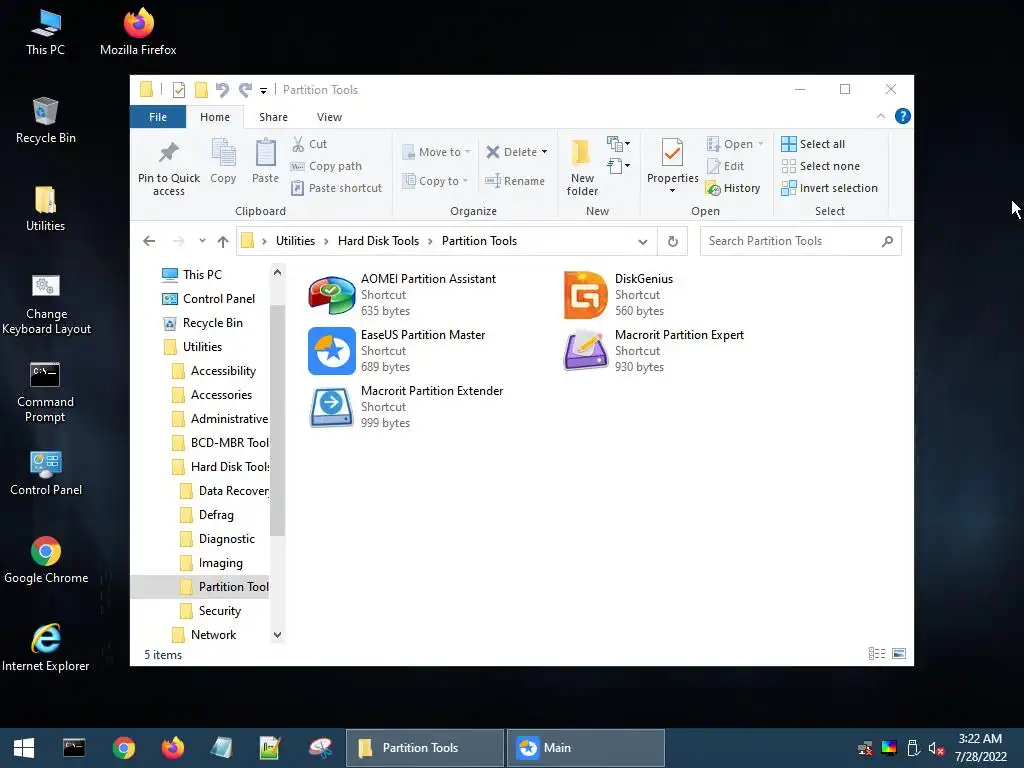The image size is (1024, 768).
Task: Open the Move to dropdown
Action: (x=436, y=152)
